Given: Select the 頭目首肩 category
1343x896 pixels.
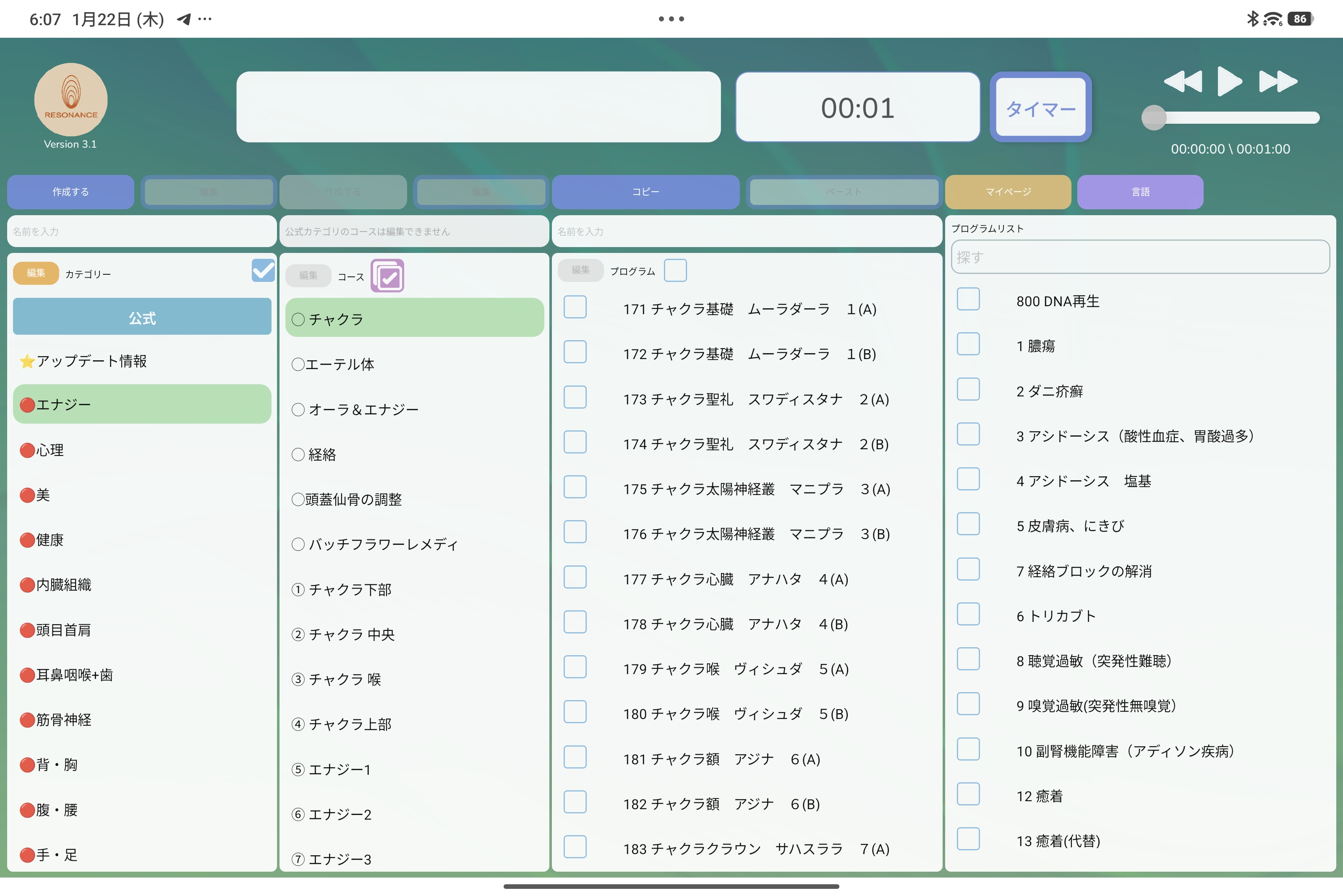Looking at the screenshot, I should [x=142, y=630].
